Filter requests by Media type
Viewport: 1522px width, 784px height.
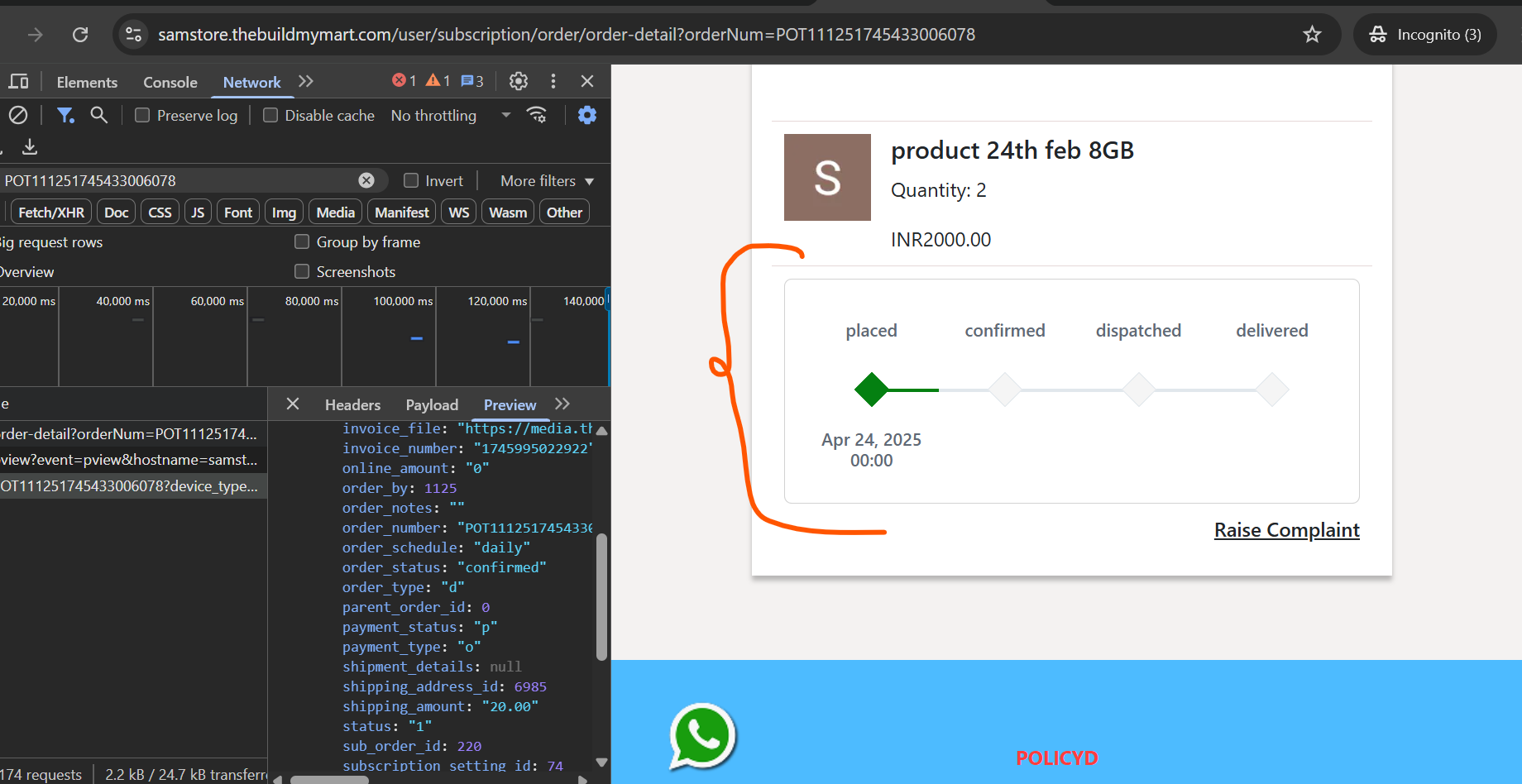[336, 213]
